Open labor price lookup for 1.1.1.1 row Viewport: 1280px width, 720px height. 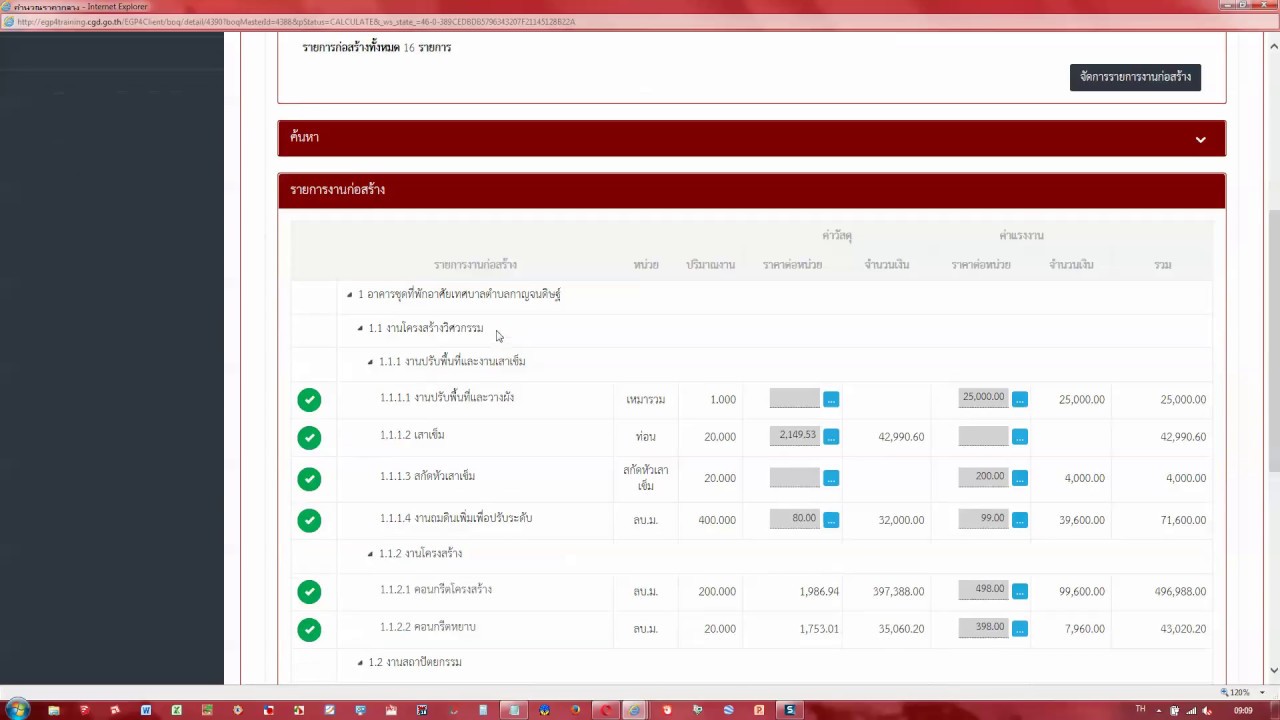[x=1019, y=399]
